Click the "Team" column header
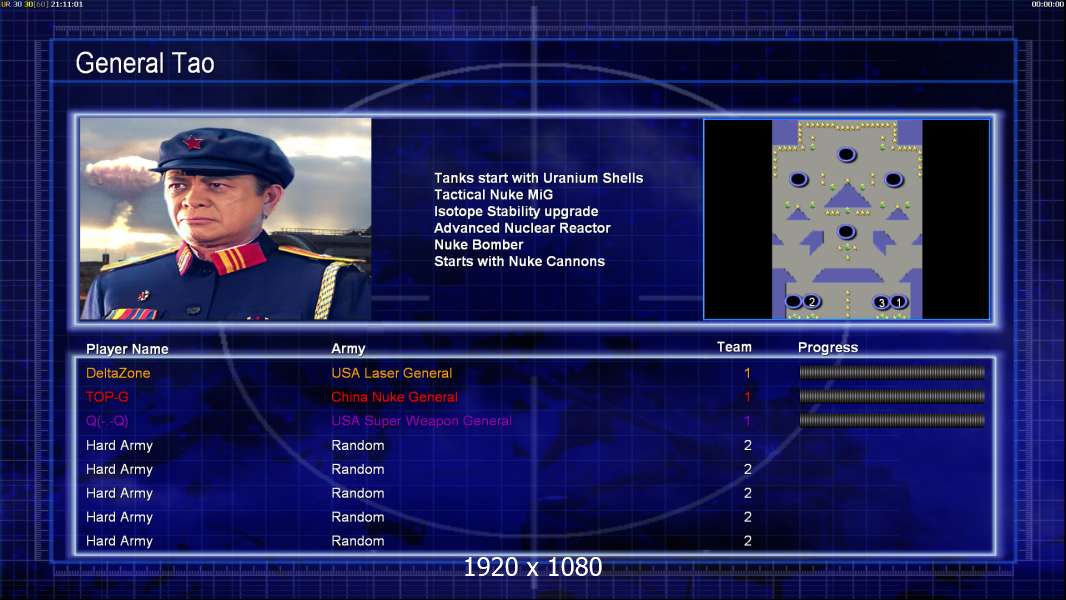The height and width of the screenshot is (600, 1066). (734, 347)
